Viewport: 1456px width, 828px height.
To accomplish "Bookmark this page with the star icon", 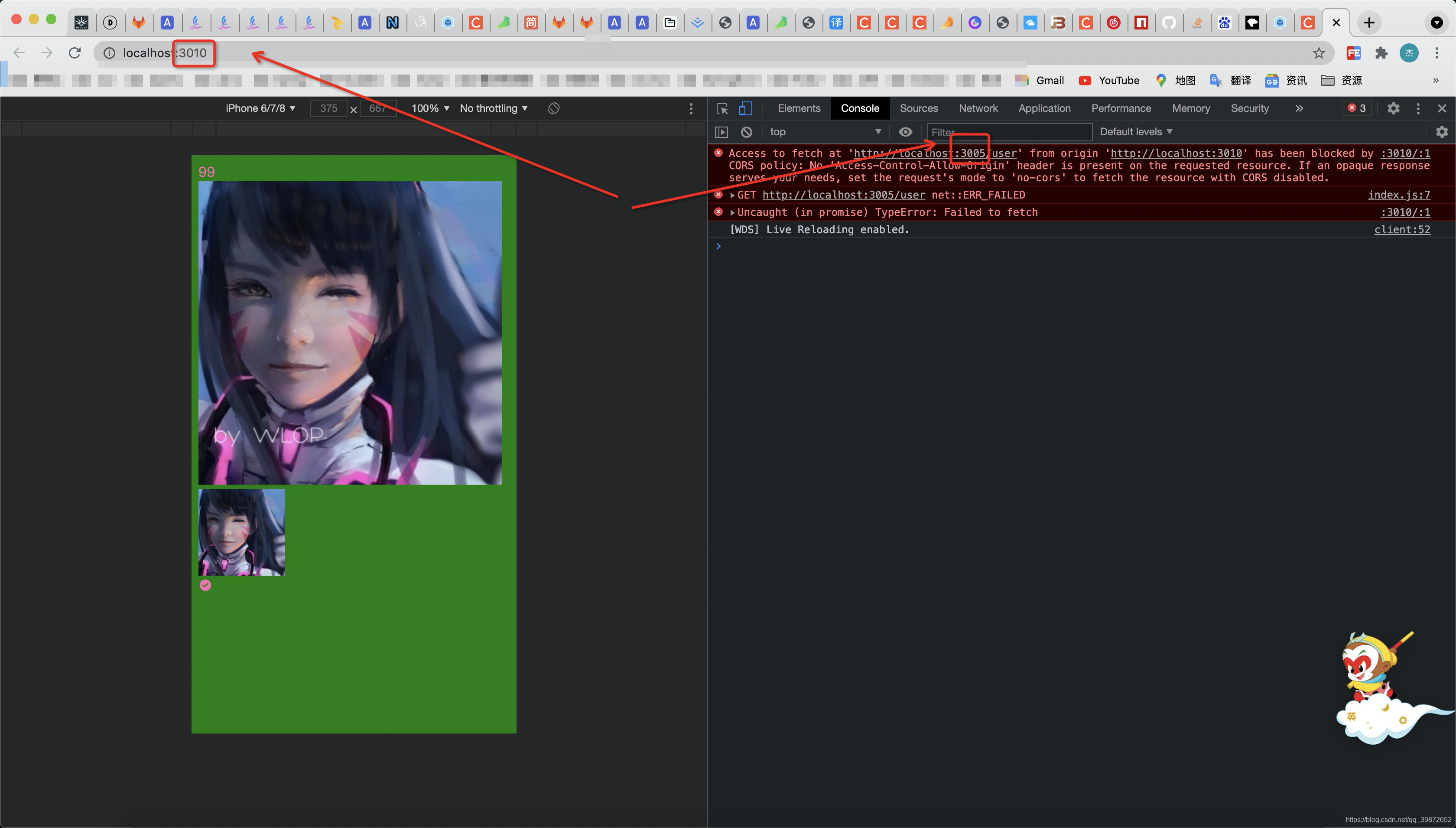I will click(1319, 53).
